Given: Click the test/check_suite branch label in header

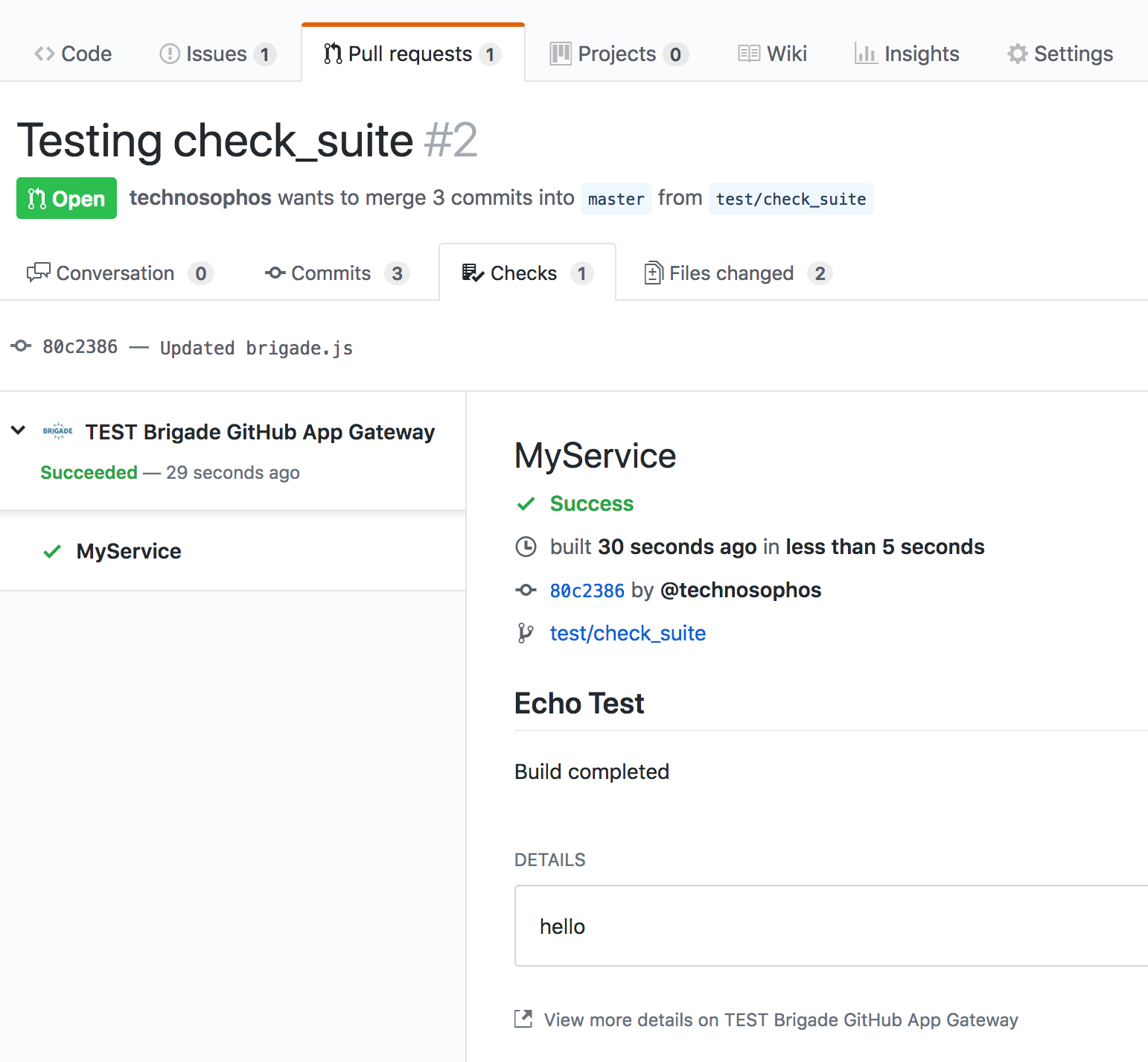Looking at the screenshot, I should [791, 199].
